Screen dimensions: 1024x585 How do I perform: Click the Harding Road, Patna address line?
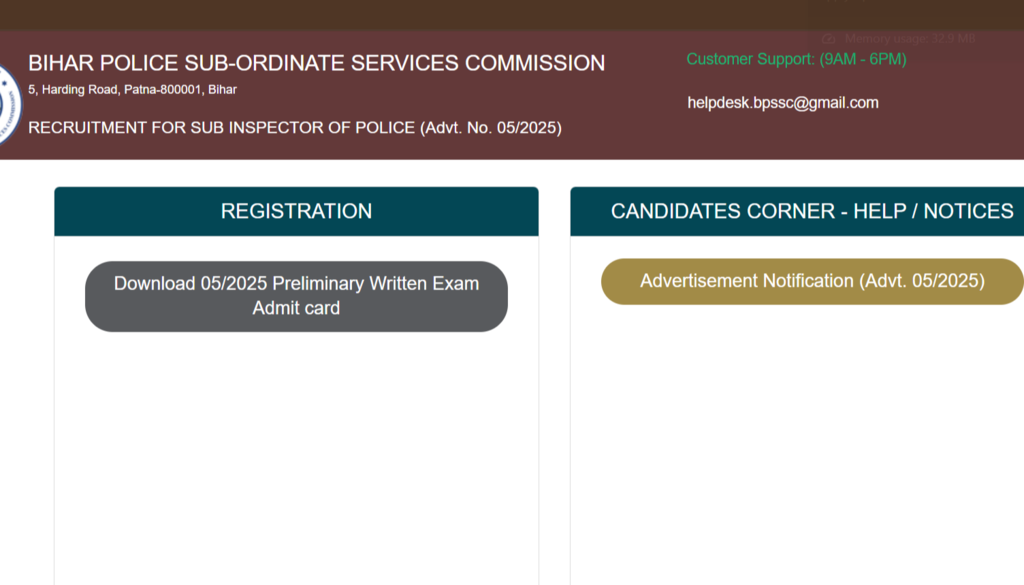[132, 90]
